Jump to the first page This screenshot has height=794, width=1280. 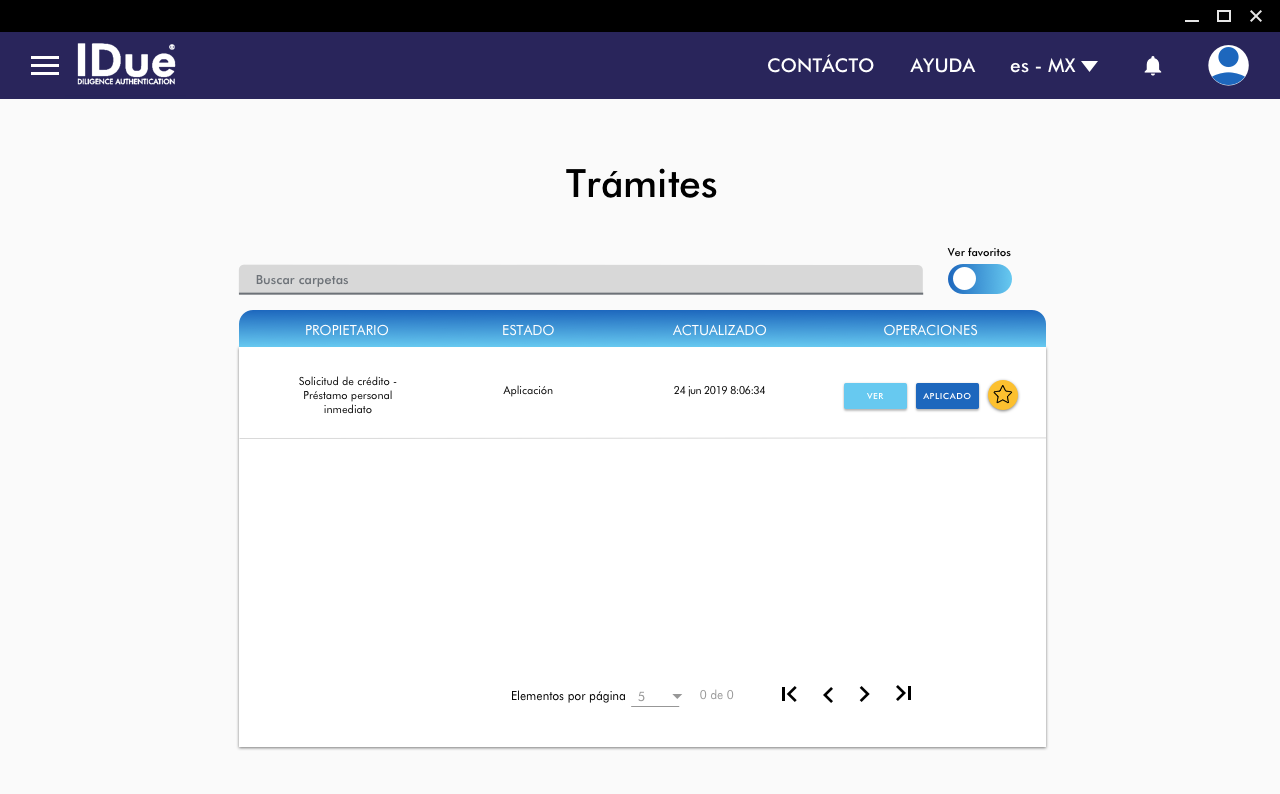789,694
